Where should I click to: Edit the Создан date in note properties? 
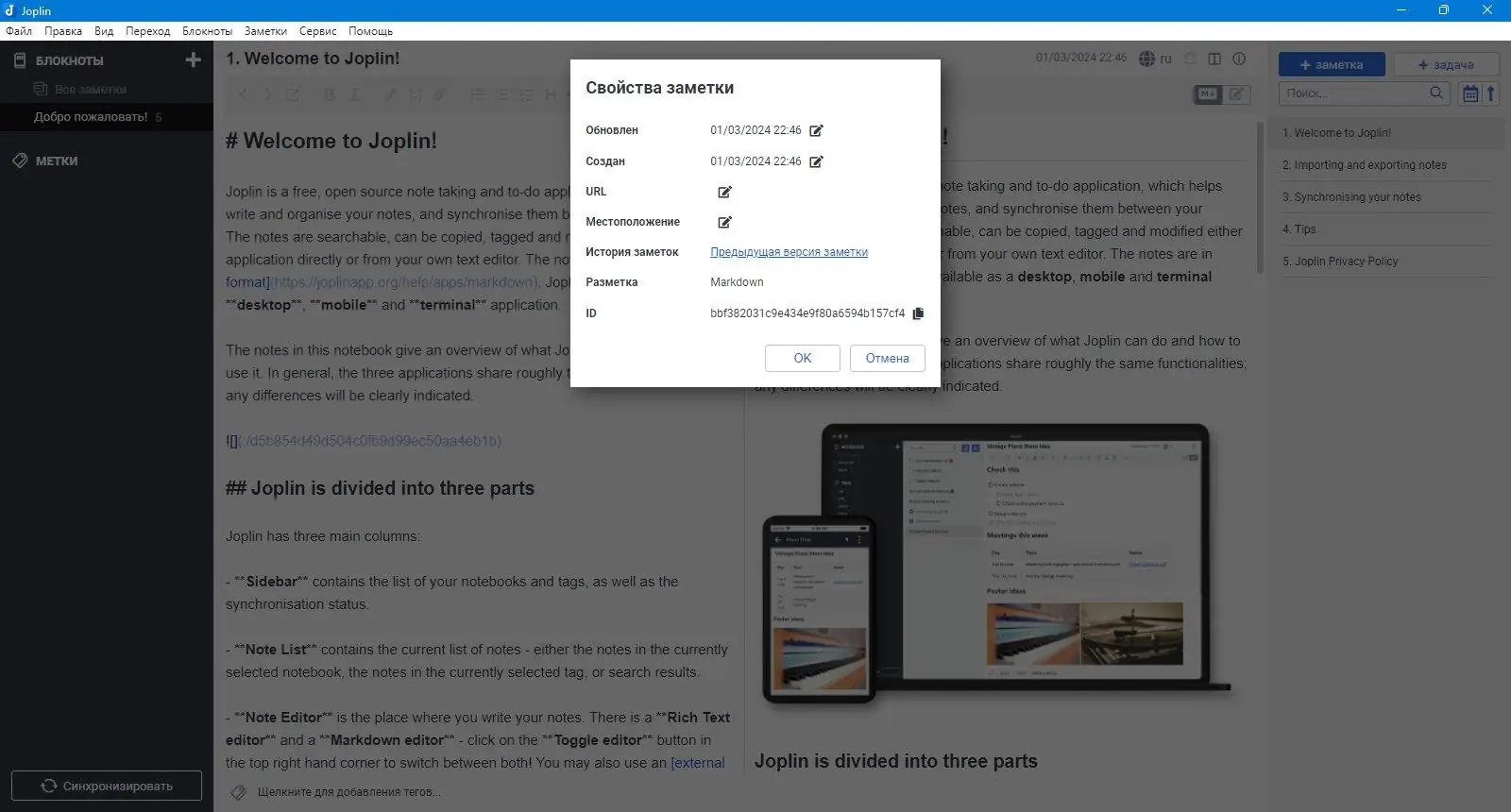coord(817,161)
